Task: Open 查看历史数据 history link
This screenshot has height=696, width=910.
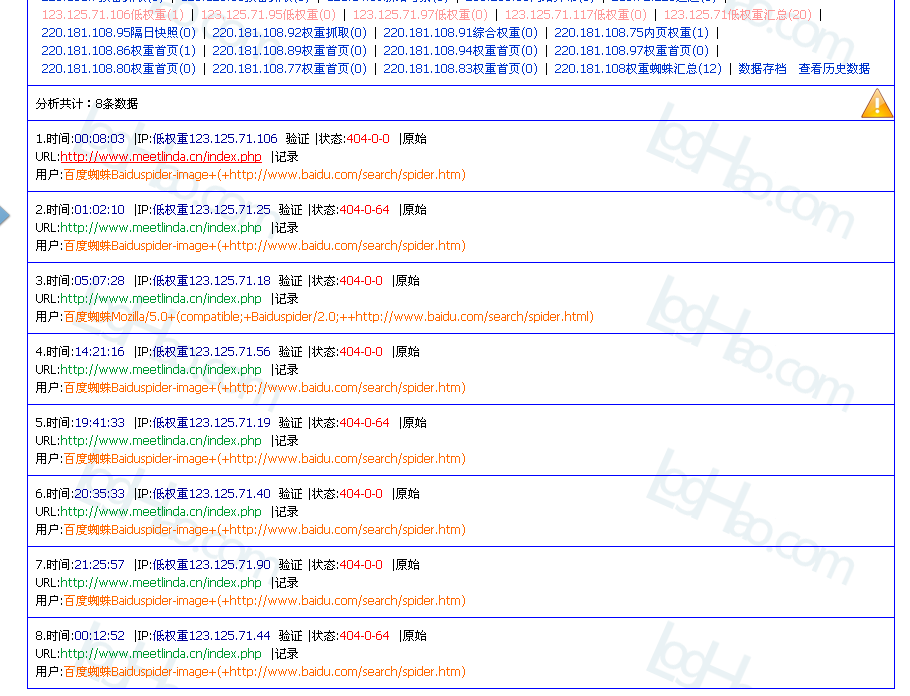Action: pyautogui.click(x=833, y=69)
